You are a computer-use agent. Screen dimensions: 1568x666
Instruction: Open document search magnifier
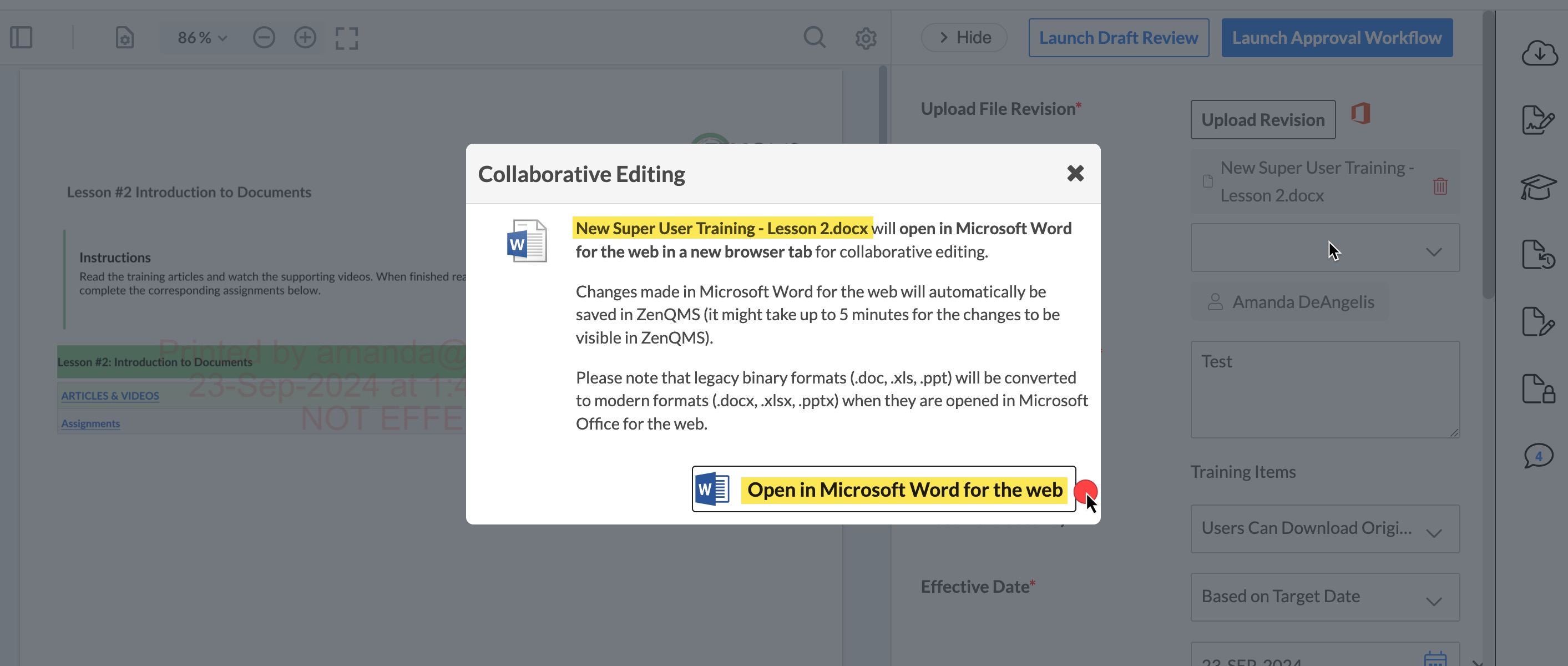point(815,38)
